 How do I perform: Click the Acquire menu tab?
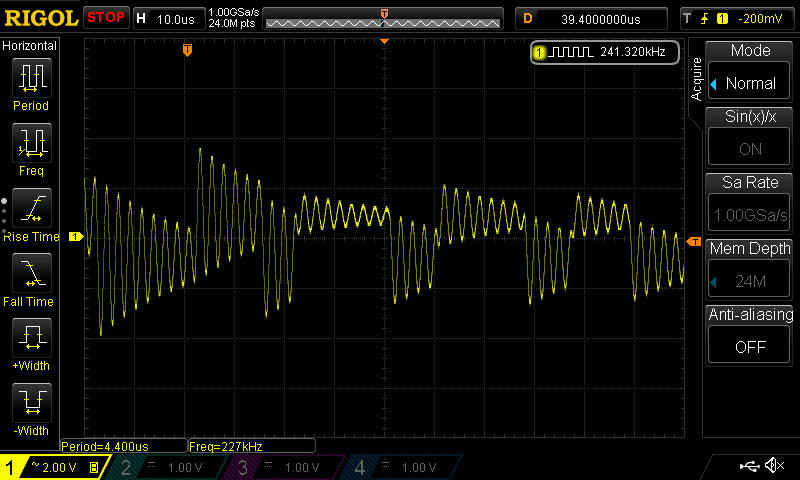(x=696, y=79)
